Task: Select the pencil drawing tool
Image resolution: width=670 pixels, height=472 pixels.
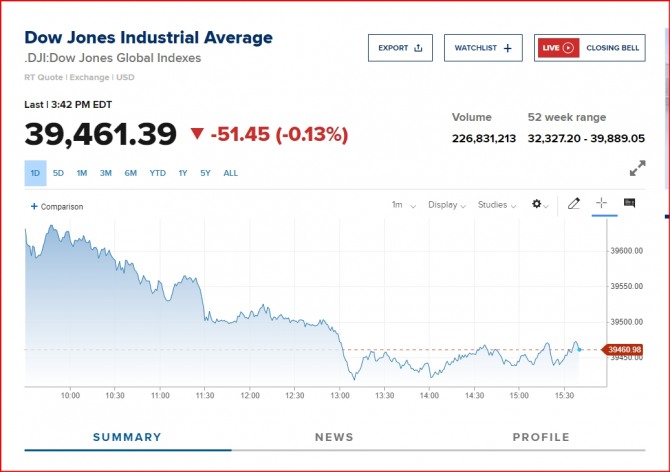Action: click(574, 204)
